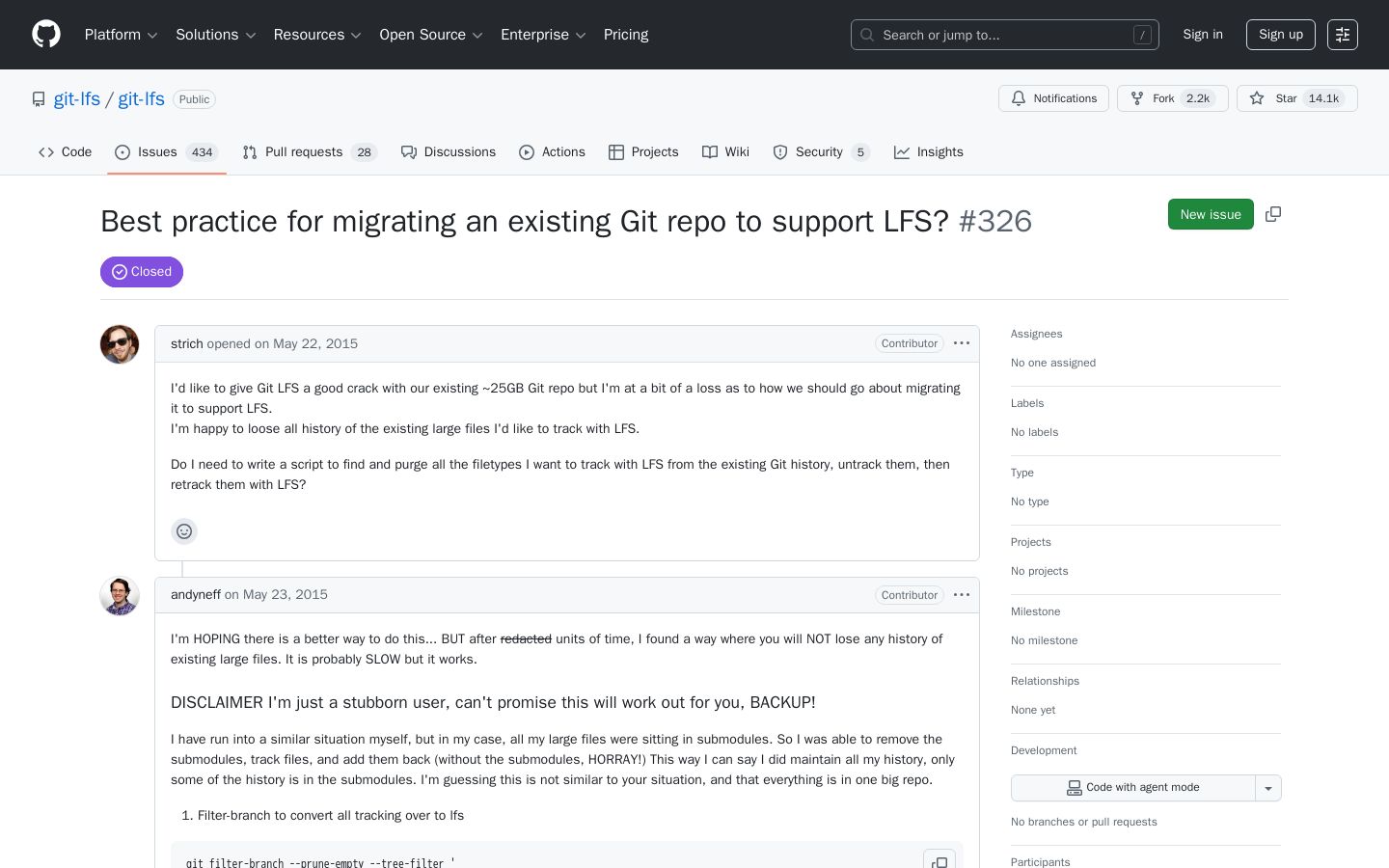The image size is (1389, 868).
Task: Open options menu on strich's comment
Action: [x=962, y=343]
